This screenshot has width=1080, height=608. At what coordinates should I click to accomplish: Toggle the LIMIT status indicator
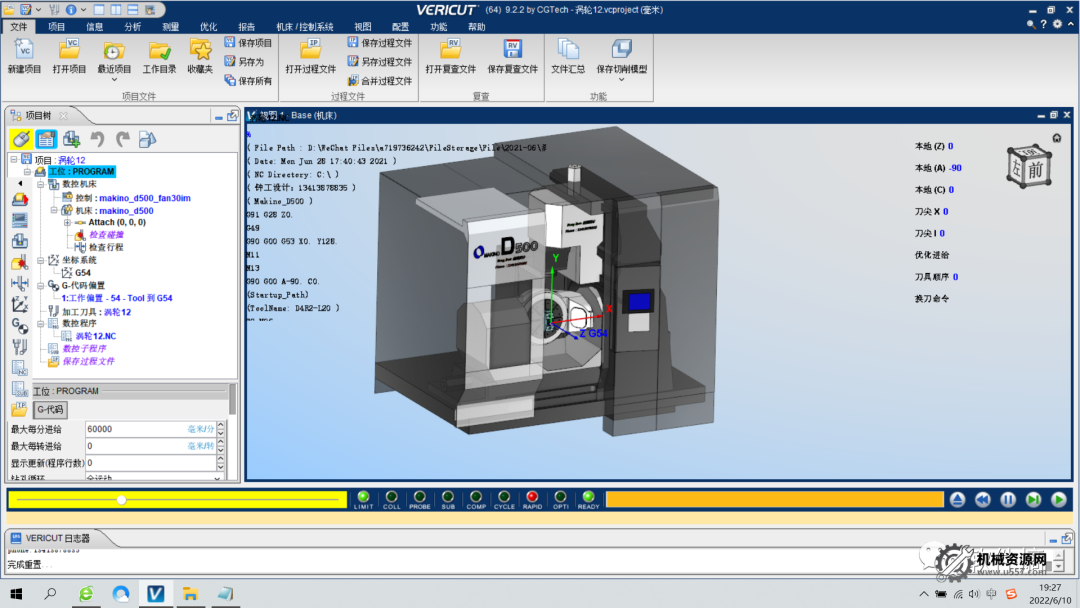coord(364,496)
